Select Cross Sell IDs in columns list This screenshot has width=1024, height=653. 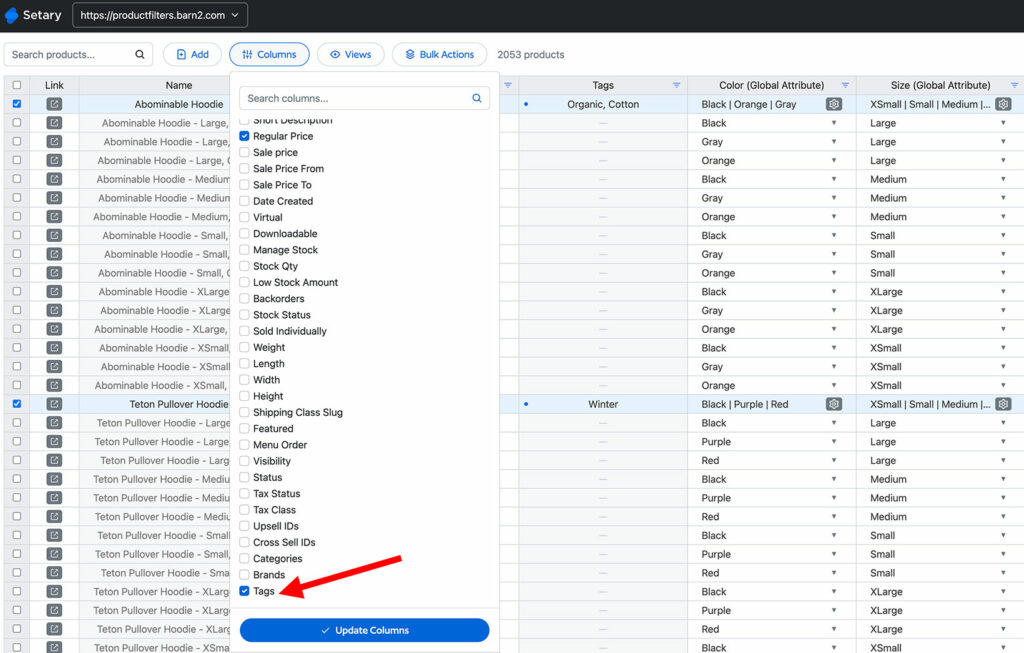click(284, 542)
